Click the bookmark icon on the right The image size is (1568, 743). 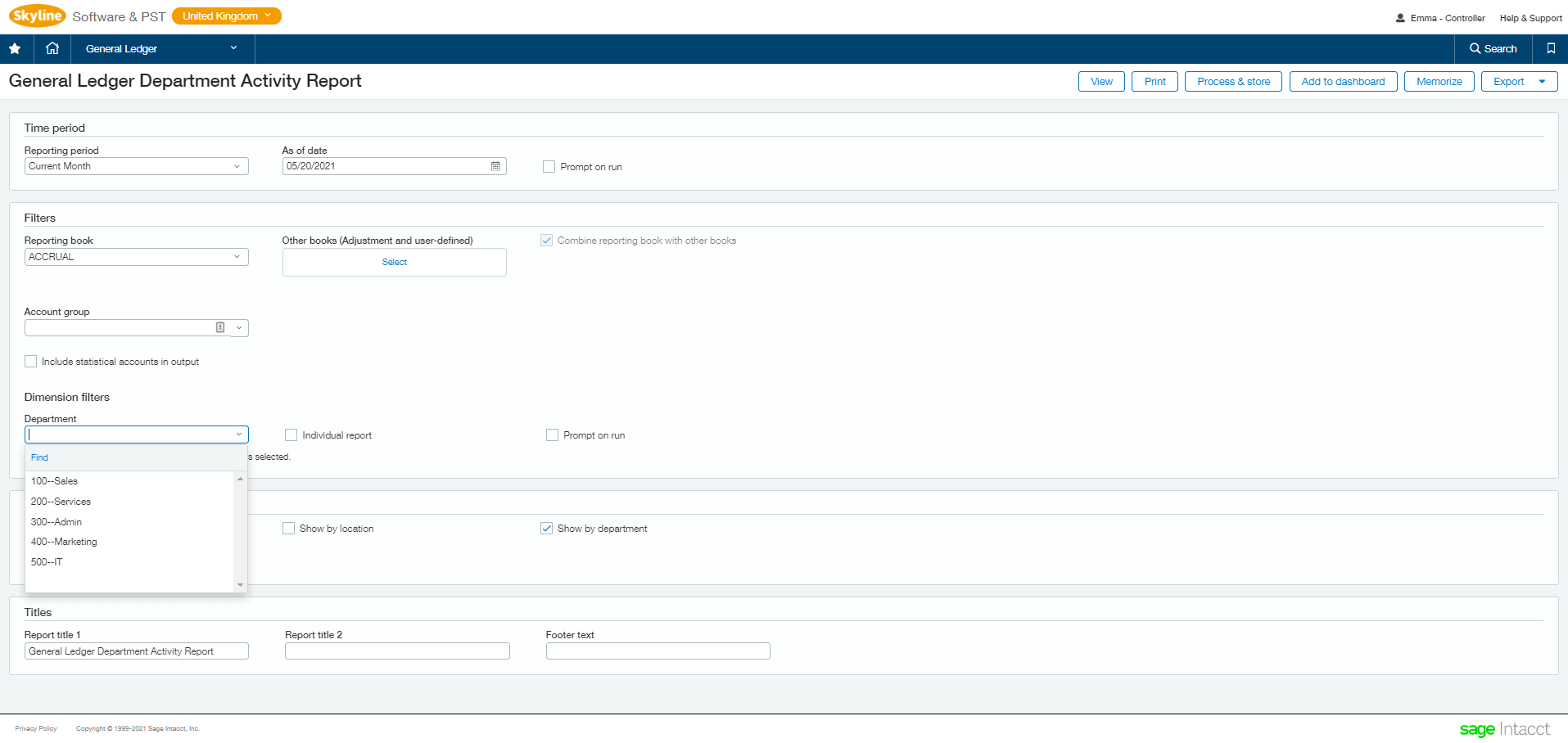[1550, 48]
